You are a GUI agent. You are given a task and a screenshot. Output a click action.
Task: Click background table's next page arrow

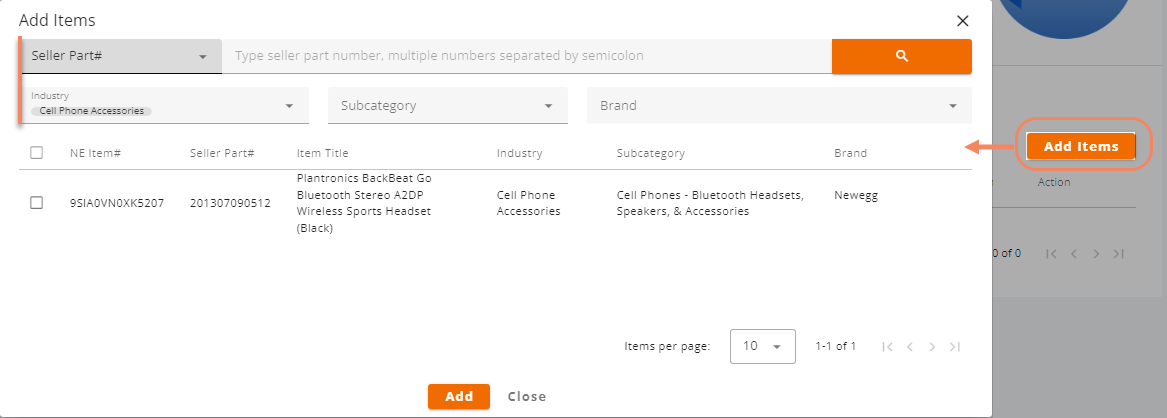coord(1096,254)
